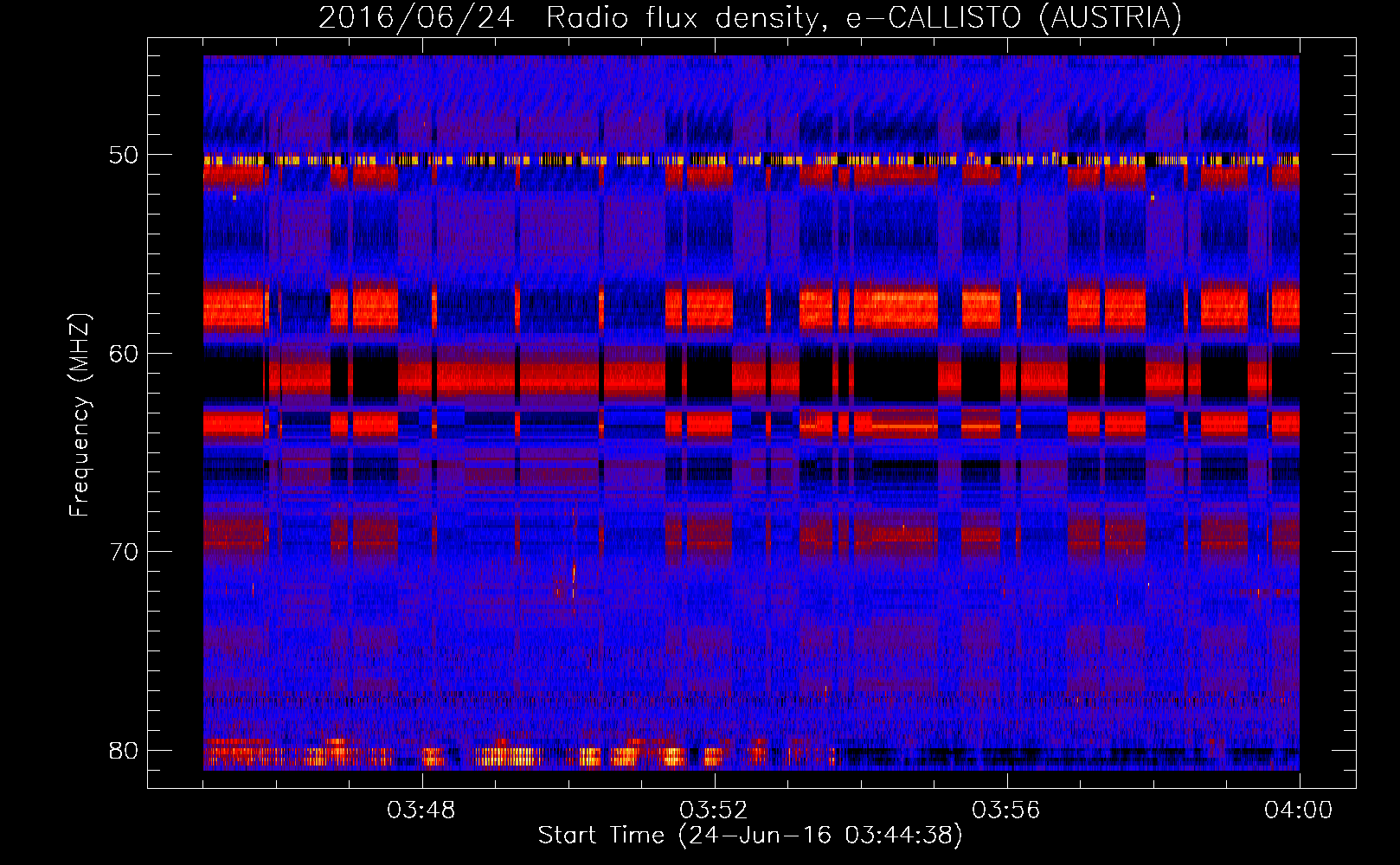
Task: Click the frequency tick label 50
Action: [x=124, y=156]
